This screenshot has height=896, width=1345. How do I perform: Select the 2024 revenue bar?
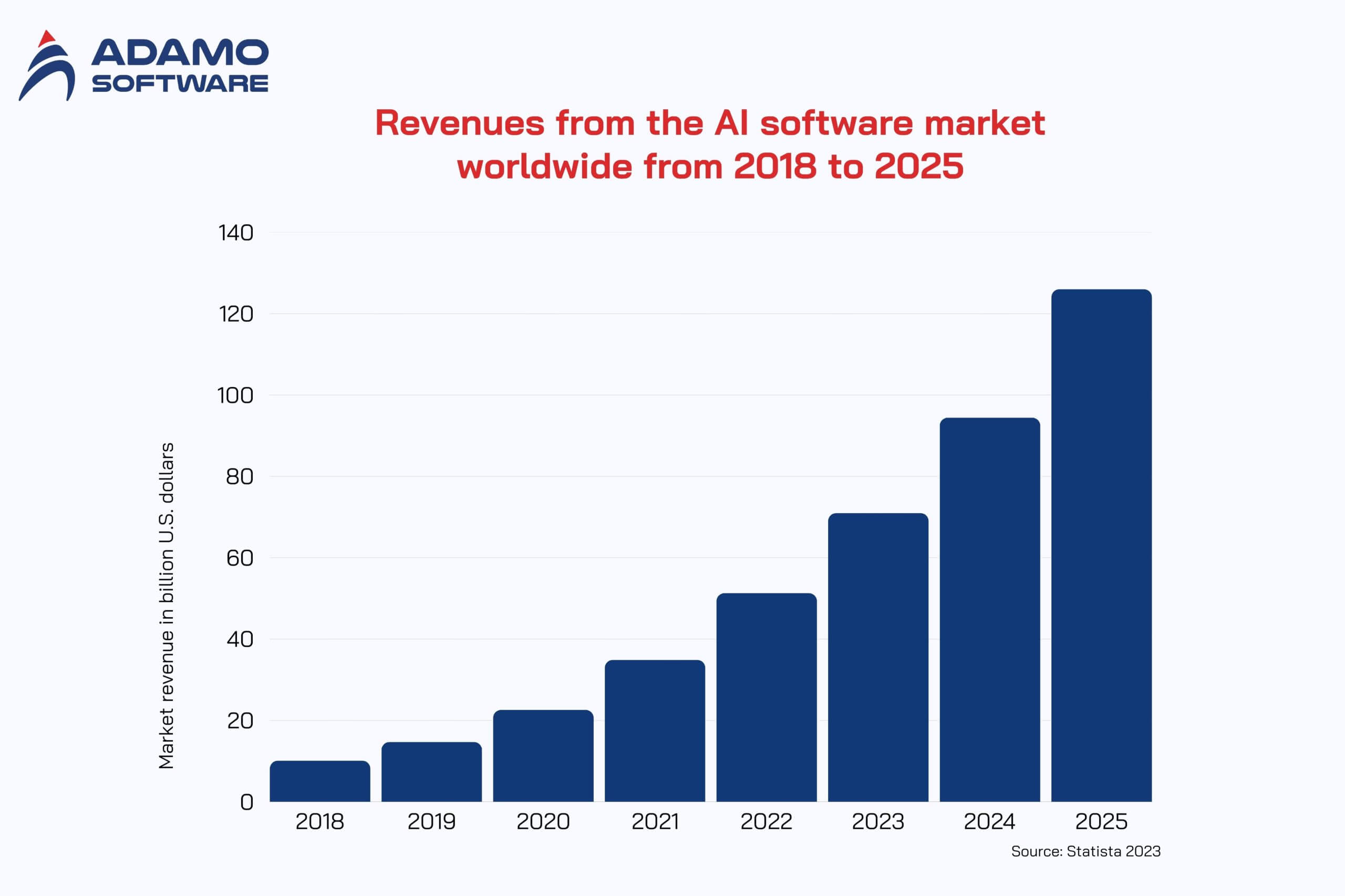tap(989, 609)
